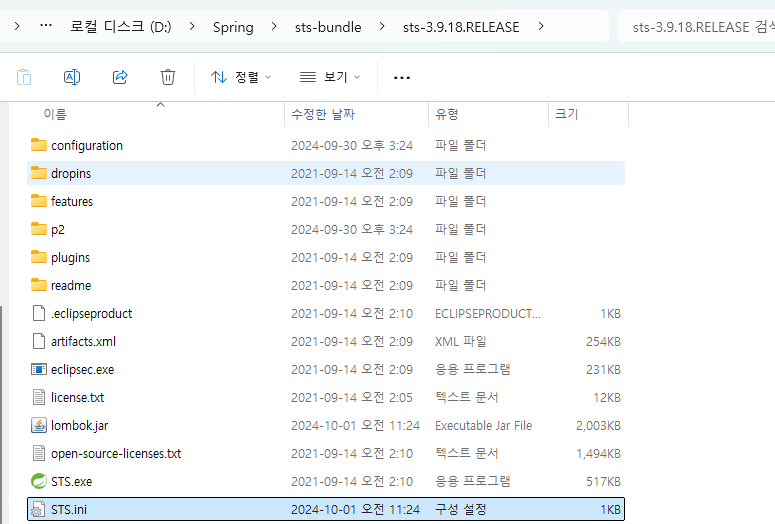Screen dimensions: 775x524
Task: Click the artifacts.xml file name
Action: pos(83,342)
